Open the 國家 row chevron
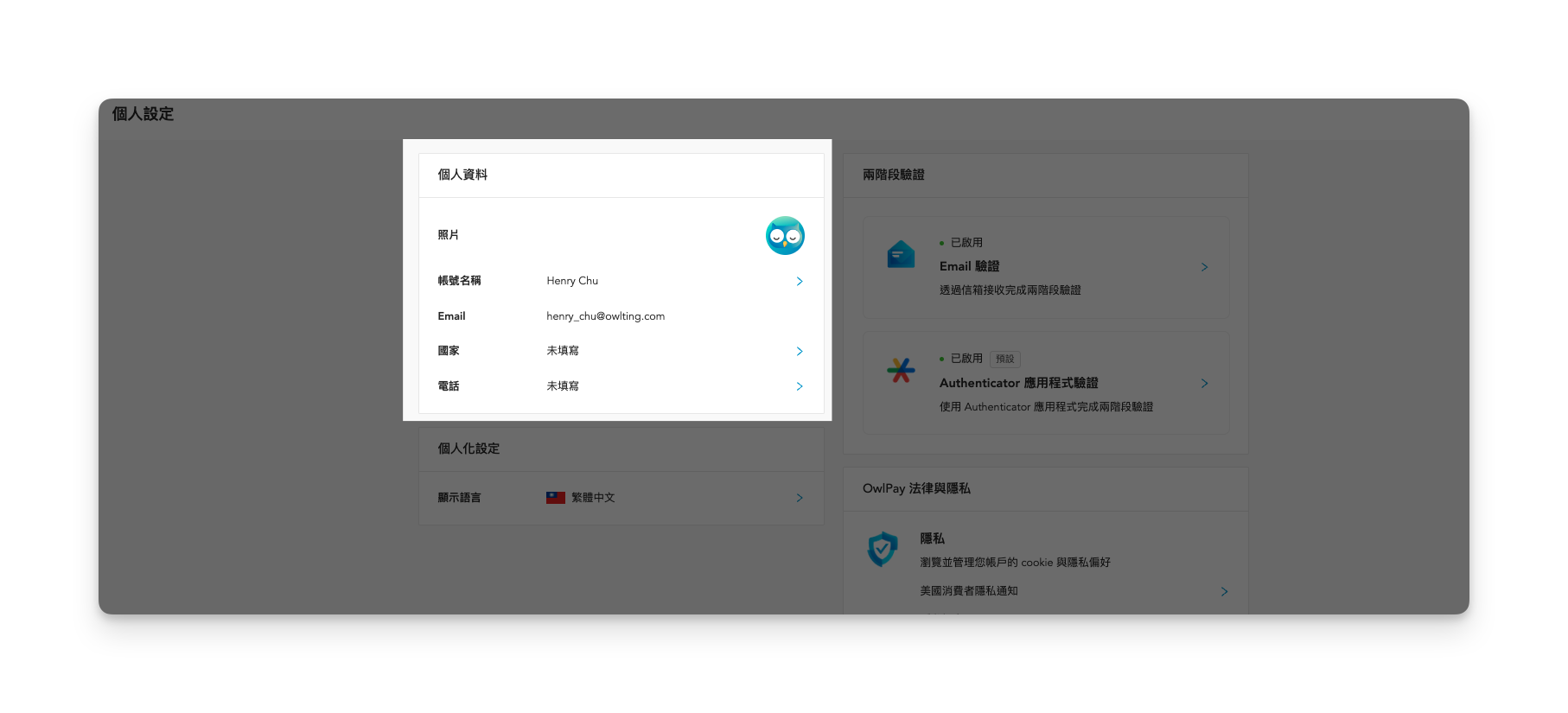 [x=800, y=351]
